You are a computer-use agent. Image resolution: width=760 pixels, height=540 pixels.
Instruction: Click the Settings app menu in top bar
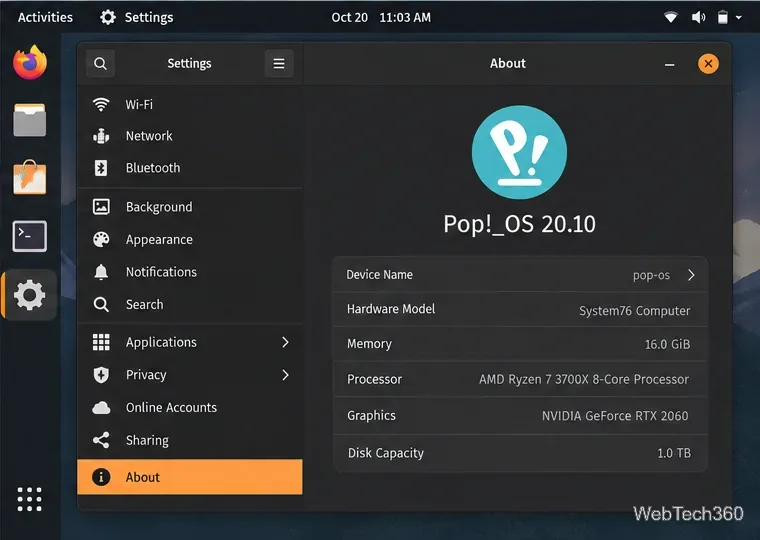tap(136, 17)
